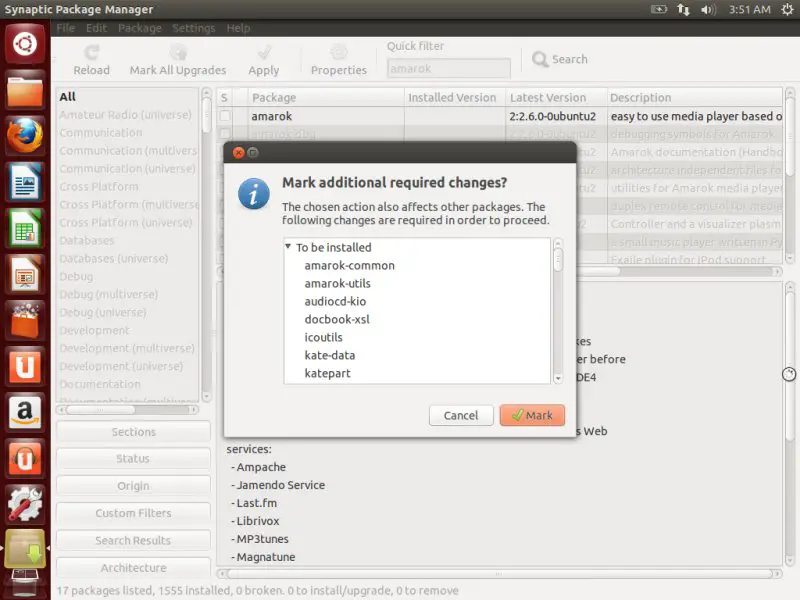
Task: Select amarok-common in the dialog list
Action: click(x=349, y=265)
